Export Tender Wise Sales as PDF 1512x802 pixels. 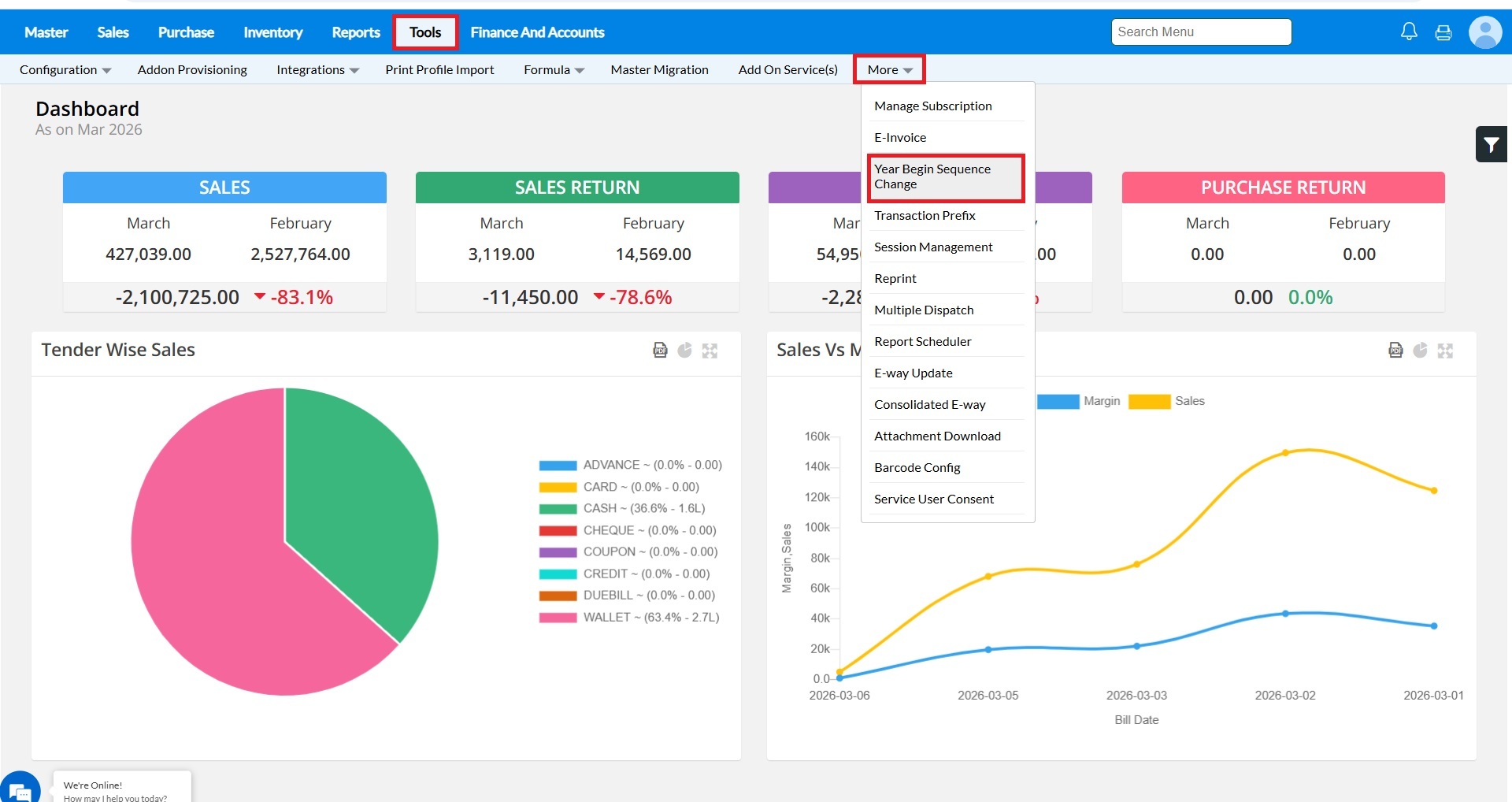(x=660, y=351)
